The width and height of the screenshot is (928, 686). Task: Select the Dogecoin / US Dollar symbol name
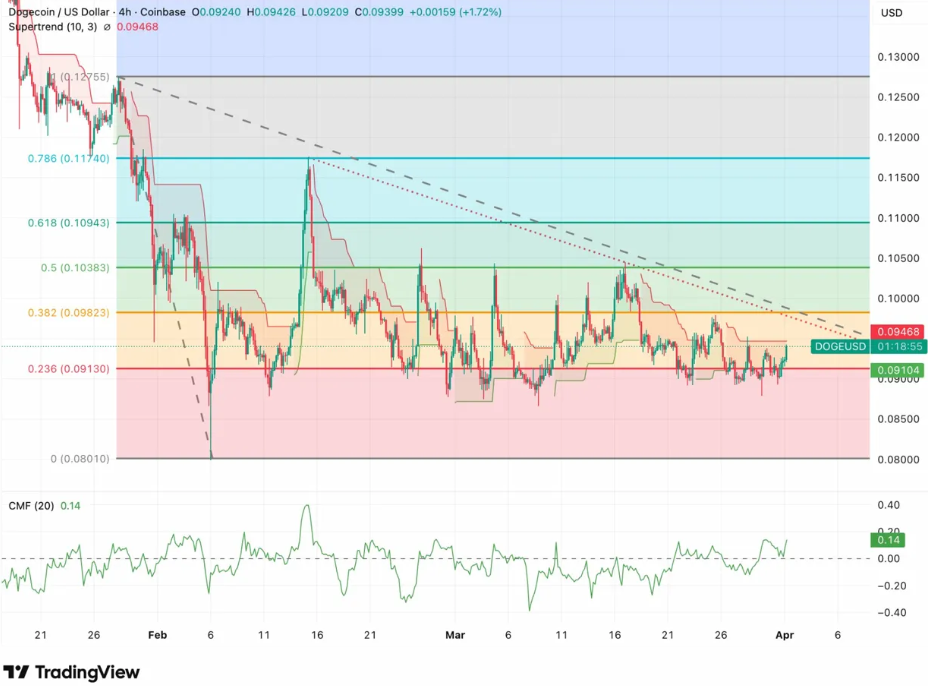click(x=60, y=11)
